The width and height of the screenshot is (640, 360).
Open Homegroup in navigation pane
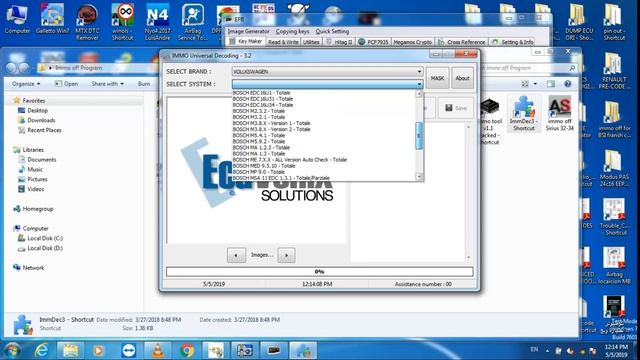[33, 209]
